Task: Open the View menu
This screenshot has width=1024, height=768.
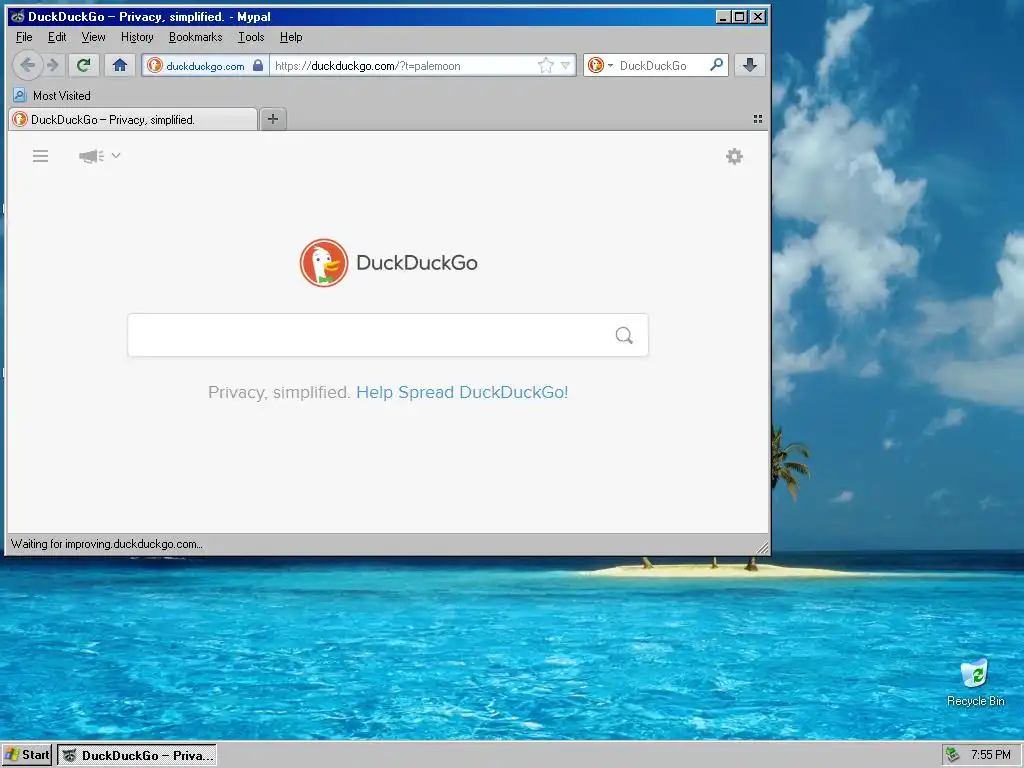Action: pos(93,37)
